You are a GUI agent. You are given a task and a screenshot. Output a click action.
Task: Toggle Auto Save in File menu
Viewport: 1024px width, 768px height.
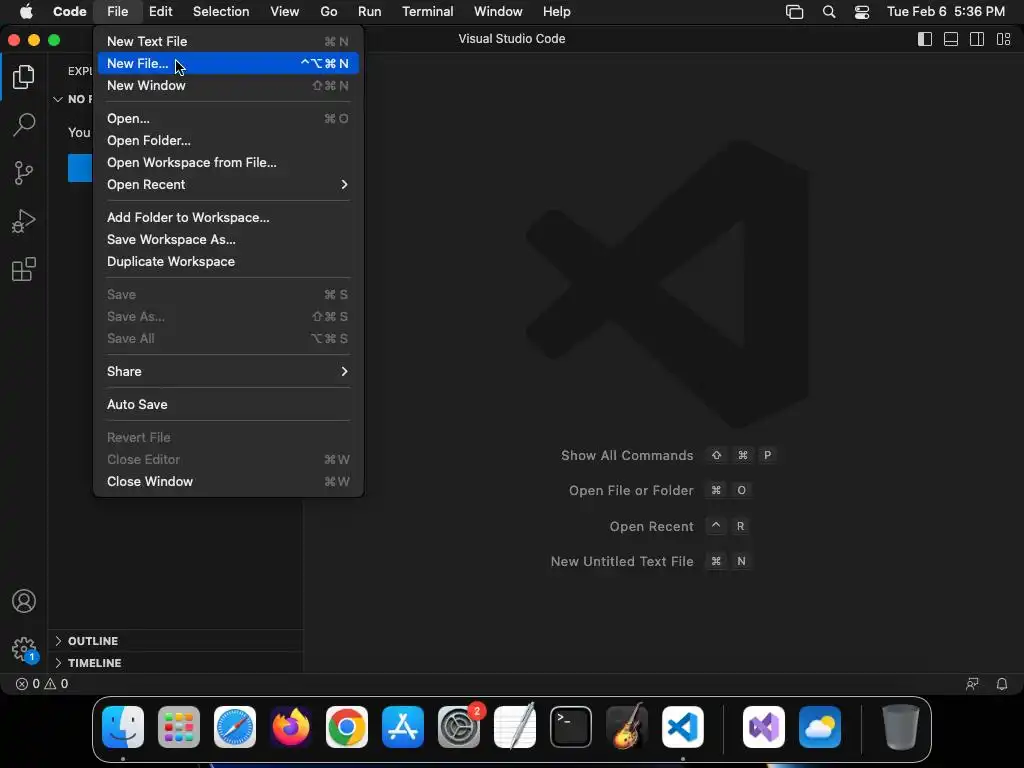[228, 404]
